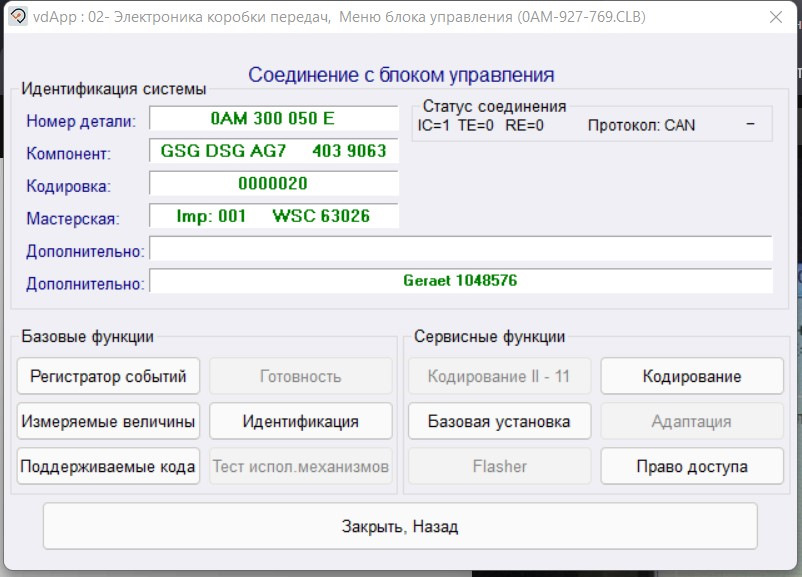Click the greyed Тест испол.механизмов button

pos(301,467)
